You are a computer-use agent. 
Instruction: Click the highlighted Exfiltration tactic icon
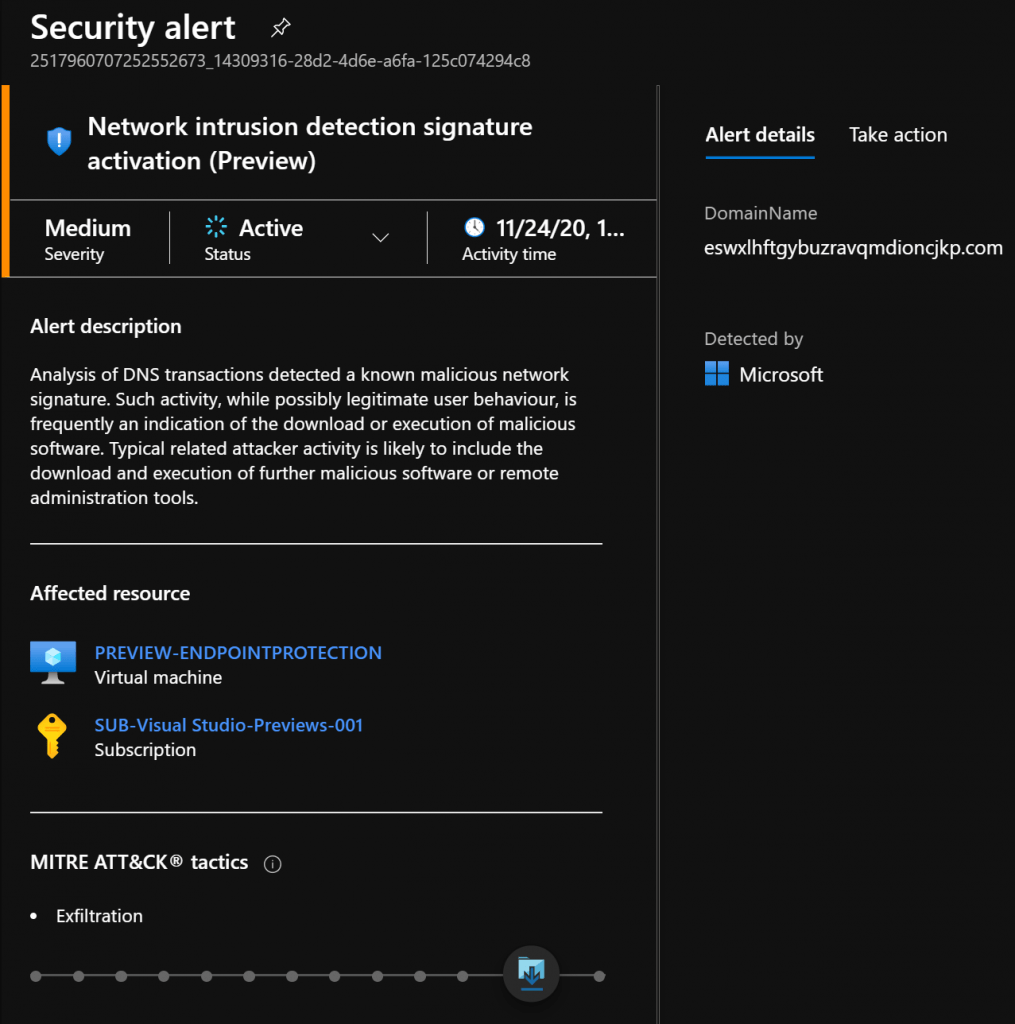[531, 974]
